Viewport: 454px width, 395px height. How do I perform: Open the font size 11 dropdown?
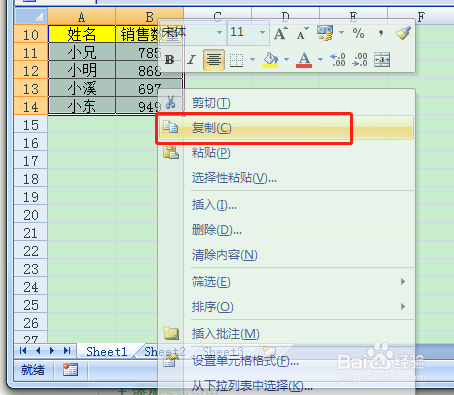262,33
